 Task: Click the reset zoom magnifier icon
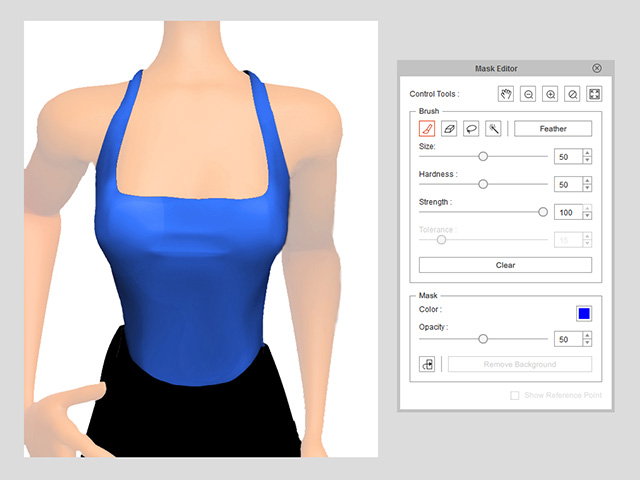[x=572, y=94]
